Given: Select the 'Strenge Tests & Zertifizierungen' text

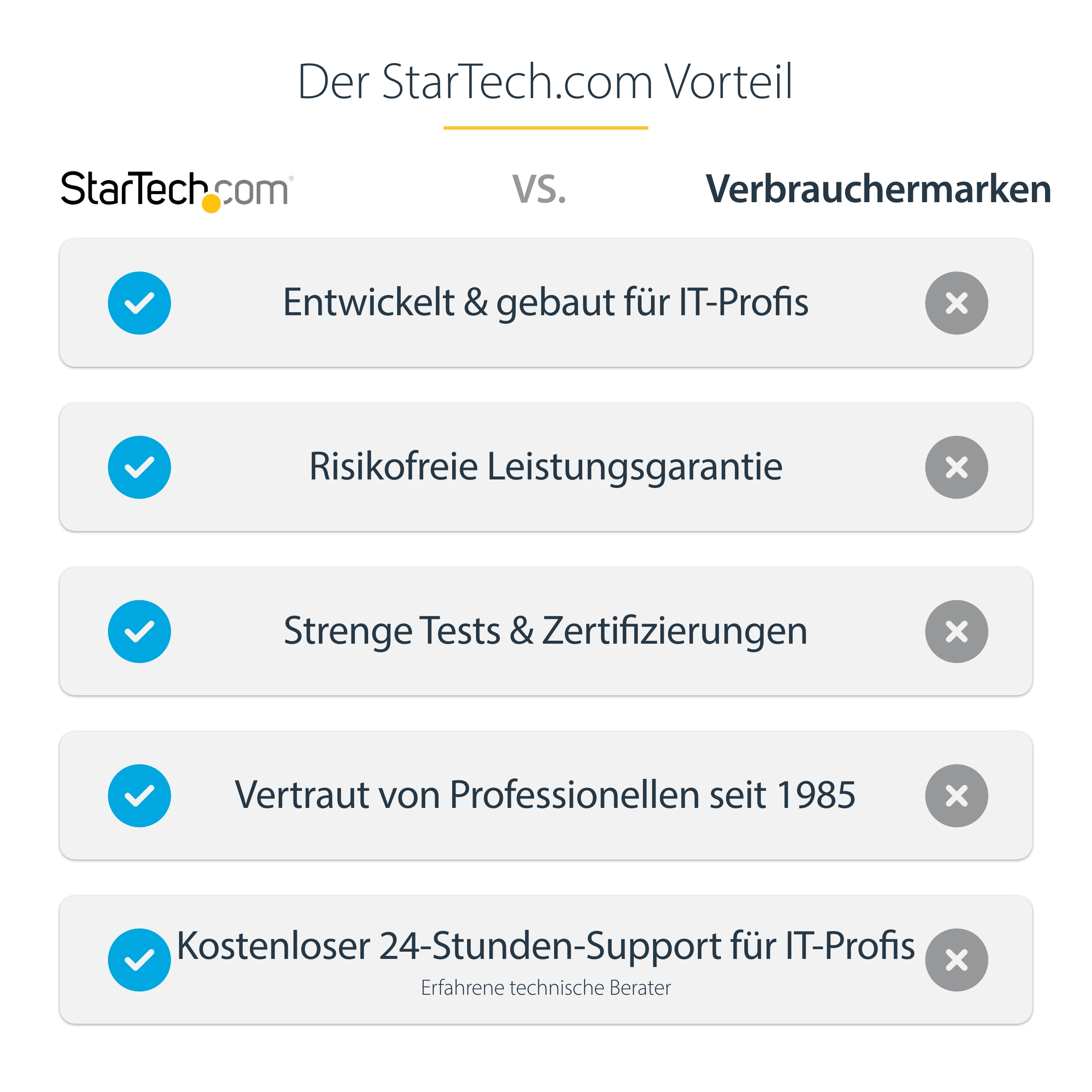Looking at the screenshot, I should [546, 631].
